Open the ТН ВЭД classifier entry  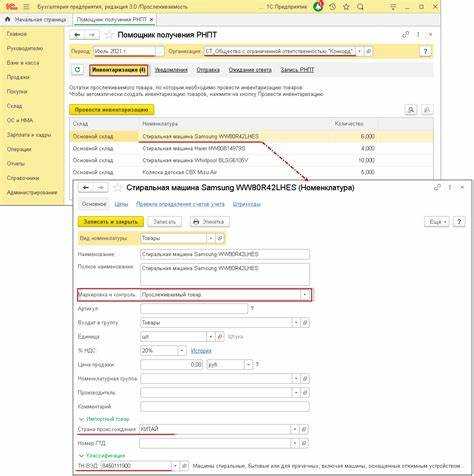(x=184, y=466)
